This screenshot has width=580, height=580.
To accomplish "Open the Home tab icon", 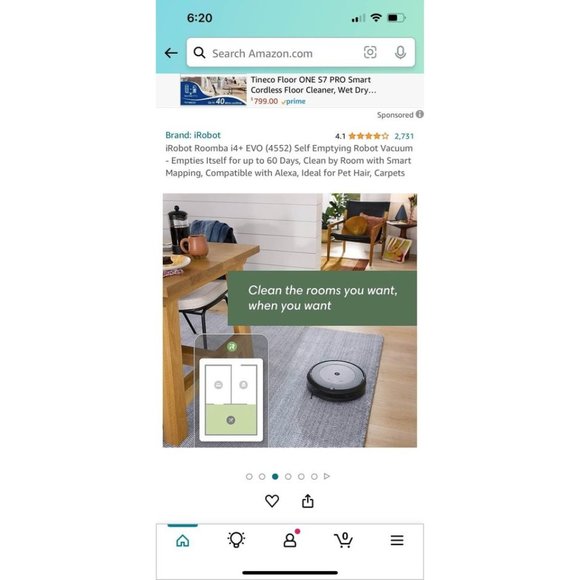I will coord(183,540).
